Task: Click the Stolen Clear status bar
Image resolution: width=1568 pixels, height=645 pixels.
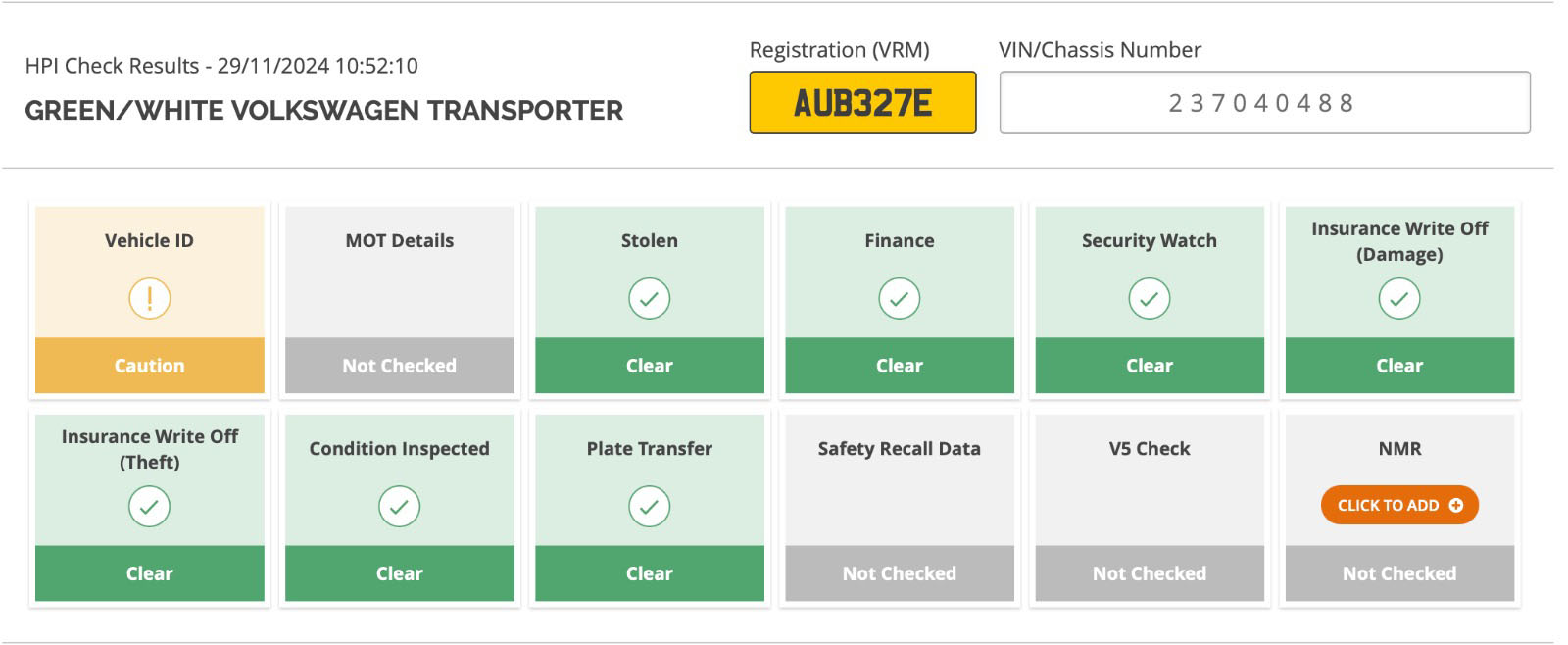Action: [x=649, y=366]
